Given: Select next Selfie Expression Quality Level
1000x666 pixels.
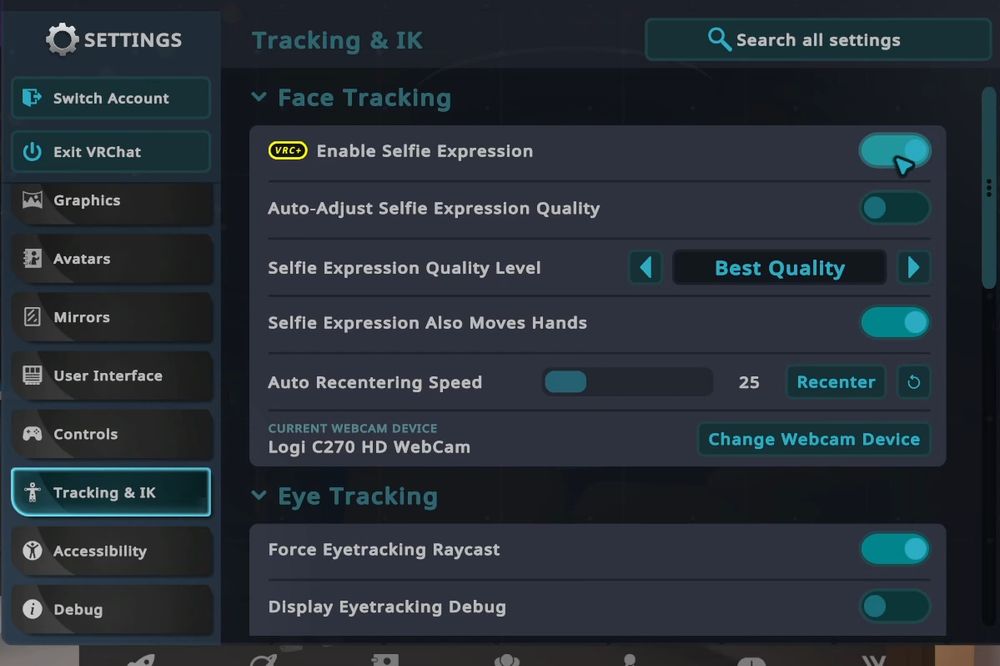Looking at the screenshot, I should click(x=913, y=267).
